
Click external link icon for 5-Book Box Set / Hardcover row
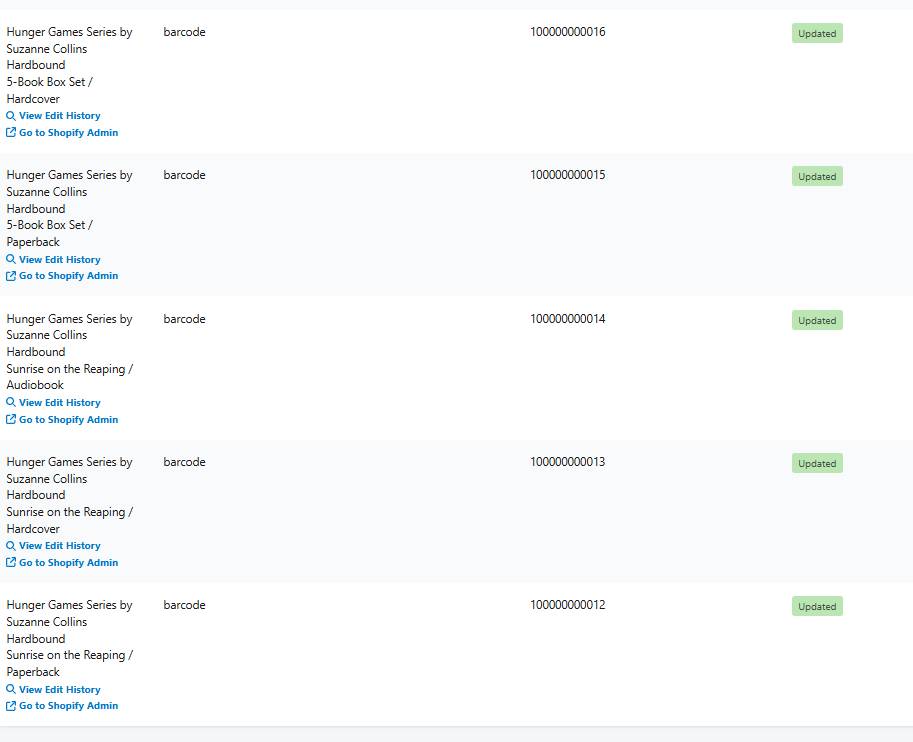click(x=10, y=133)
